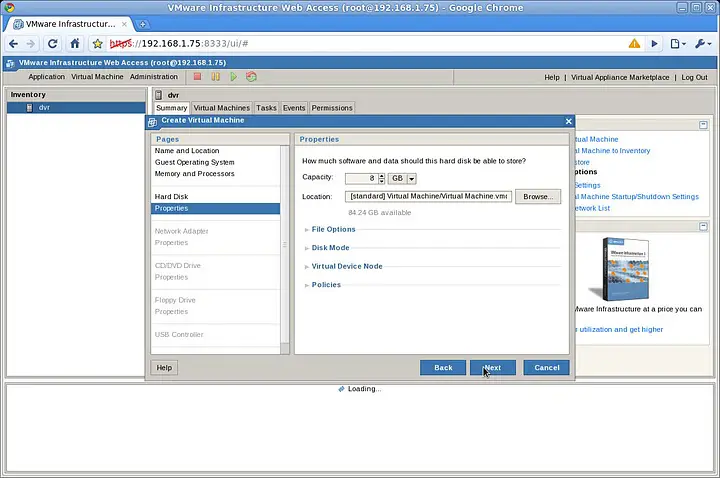Image resolution: width=720 pixels, height=478 pixels.
Task: Click the green Play power-on icon
Action: [233, 77]
